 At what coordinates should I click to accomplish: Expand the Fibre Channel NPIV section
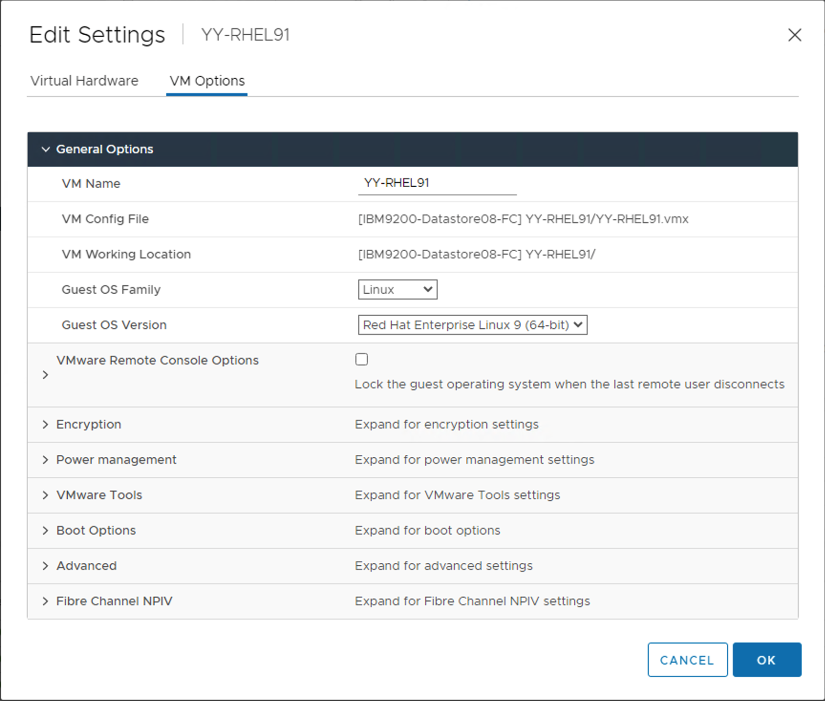(45, 601)
